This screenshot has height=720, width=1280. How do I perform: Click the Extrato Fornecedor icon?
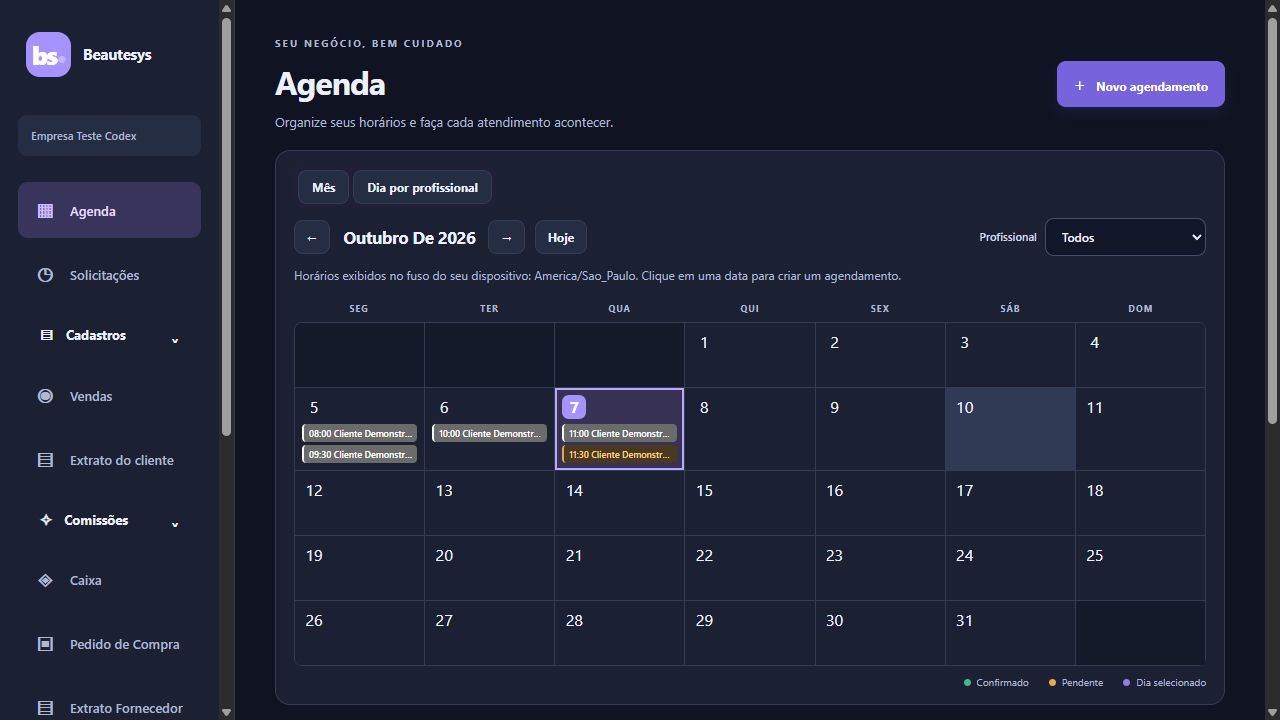45,708
